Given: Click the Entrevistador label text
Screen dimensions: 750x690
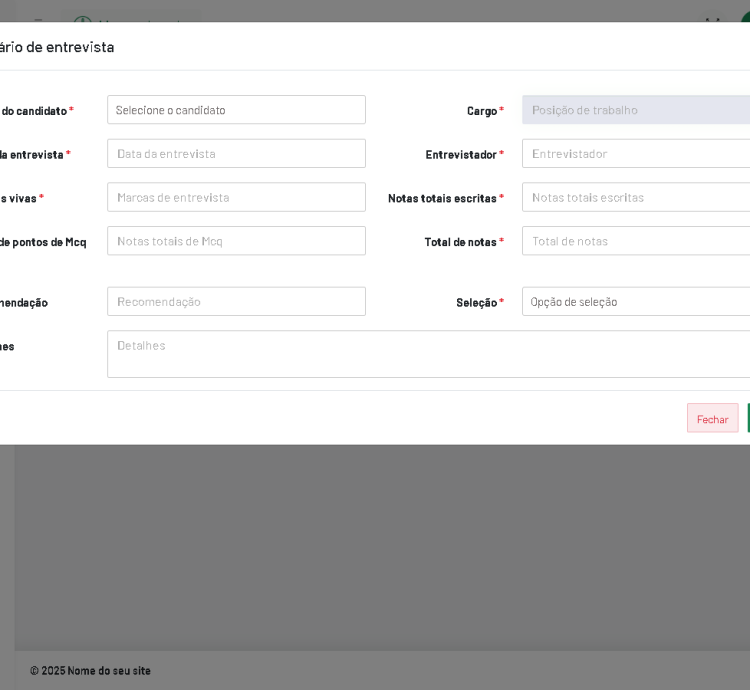Looking at the screenshot, I should (x=461, y=155).
